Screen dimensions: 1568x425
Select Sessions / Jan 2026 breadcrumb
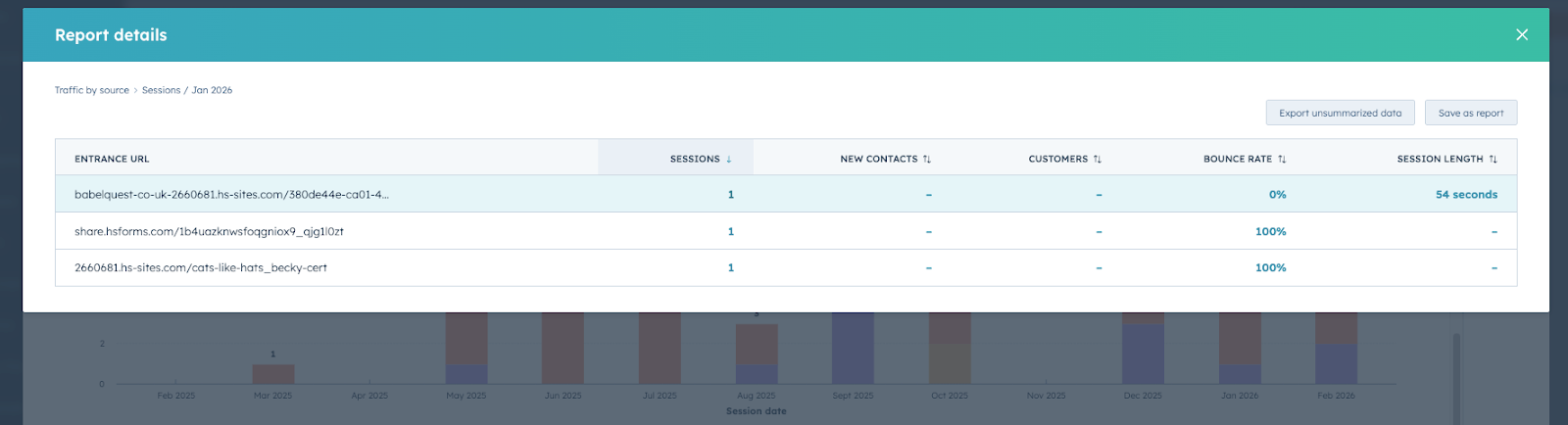[187, 90]
